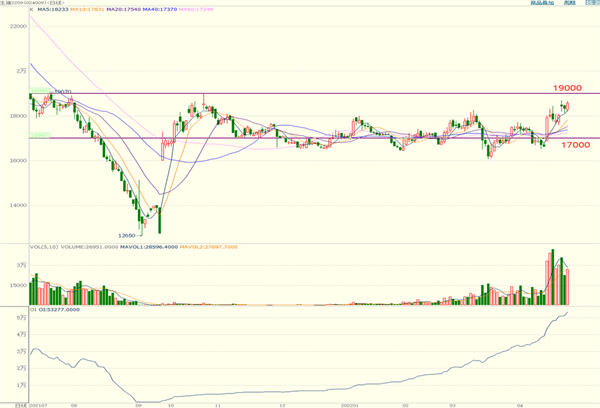This screenshot has height=408, width=600.
Task: Click the green price tag on 17000 line
Action: [x=39, y=136]
